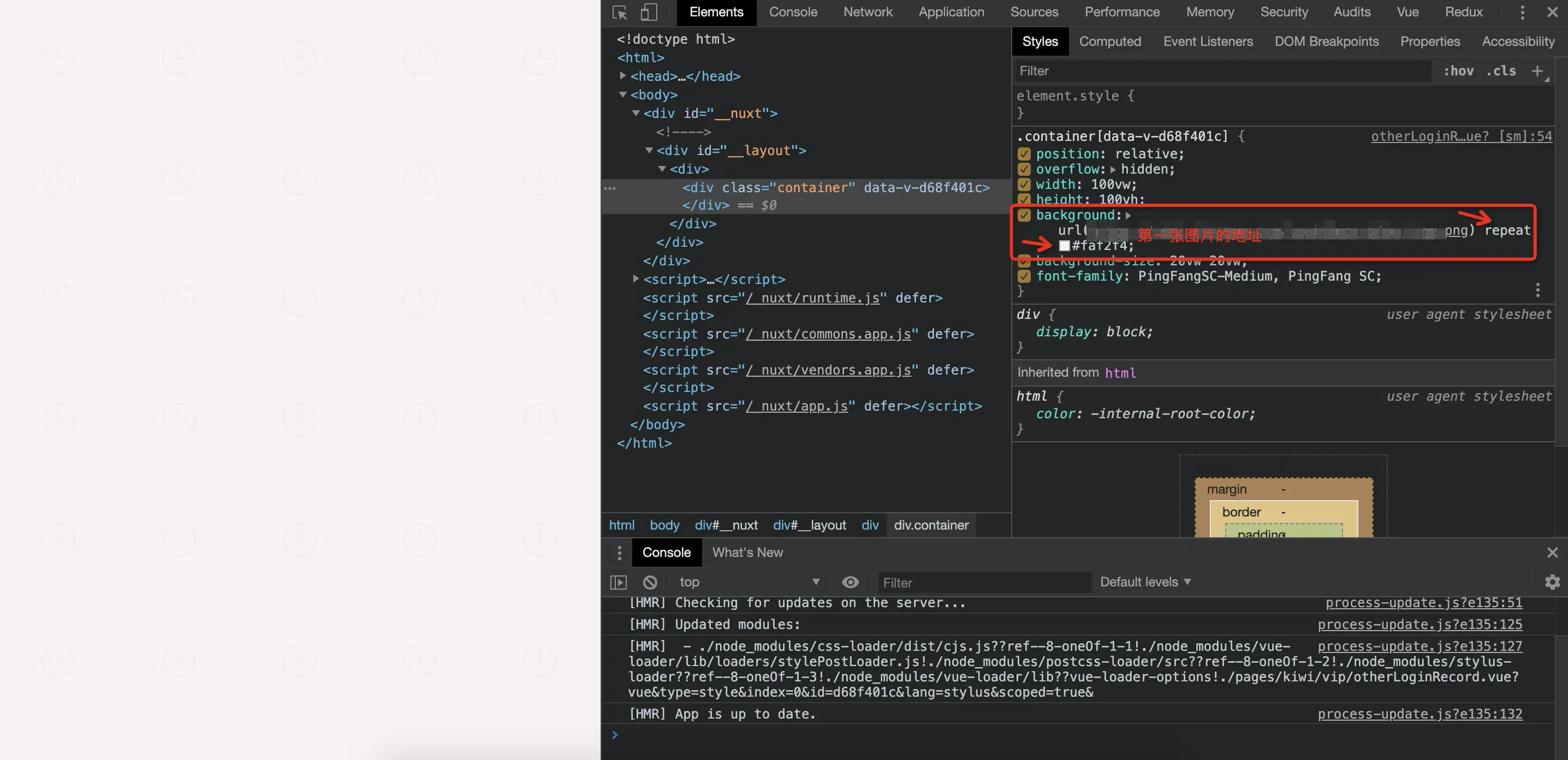Image resolution: width=1568 pixels, height=760 pixels.
Task: Open the Computed styles tab
Action: click(x=1109, y=41)
